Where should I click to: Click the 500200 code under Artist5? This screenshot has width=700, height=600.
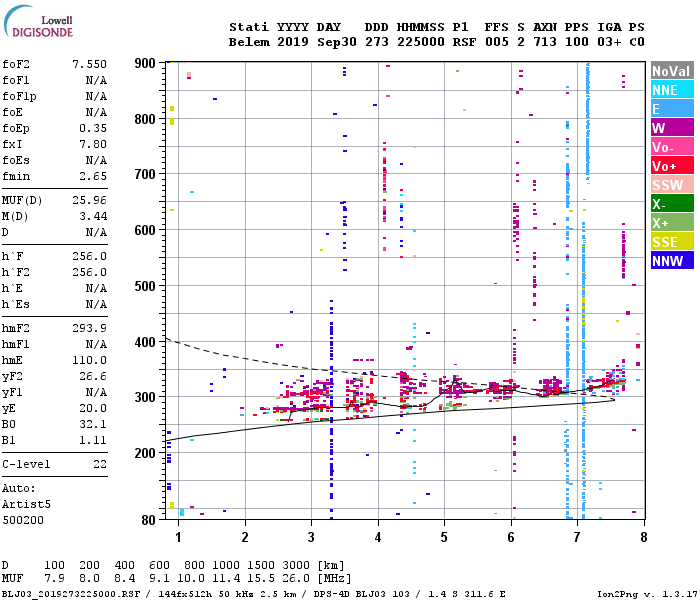(23, 521)
